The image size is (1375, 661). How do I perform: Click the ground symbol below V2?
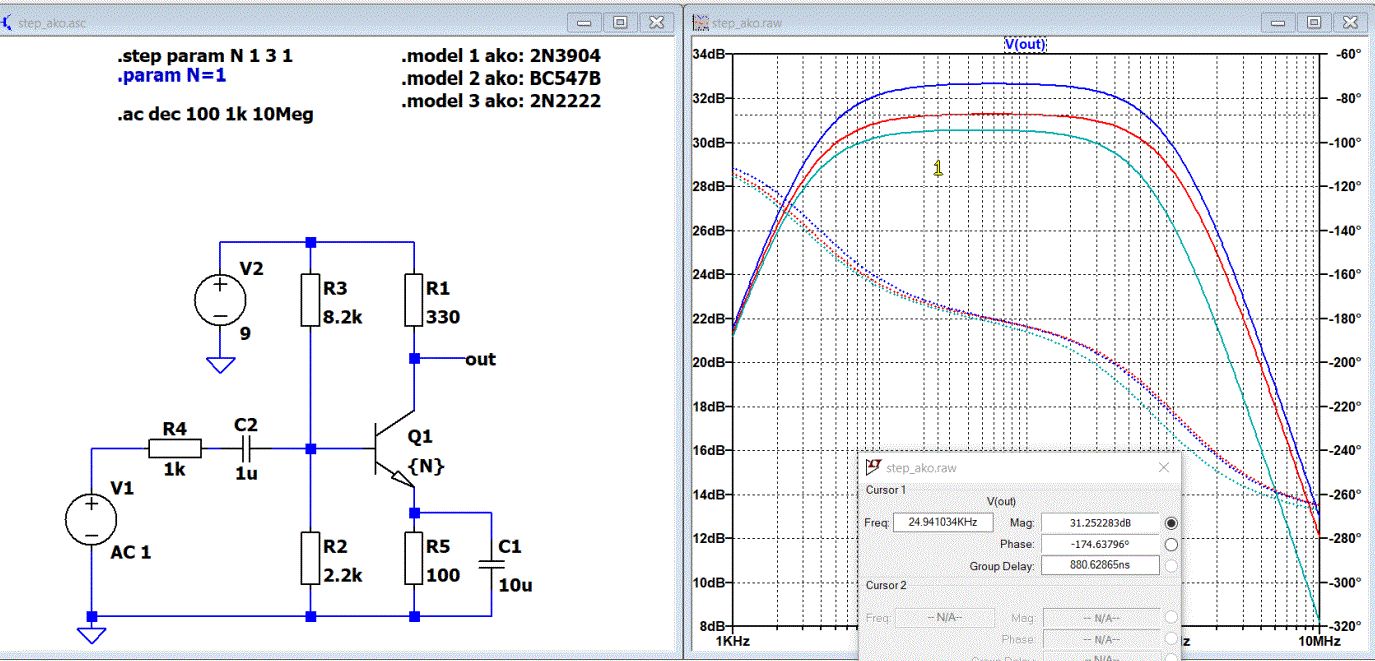click(219, 364)
